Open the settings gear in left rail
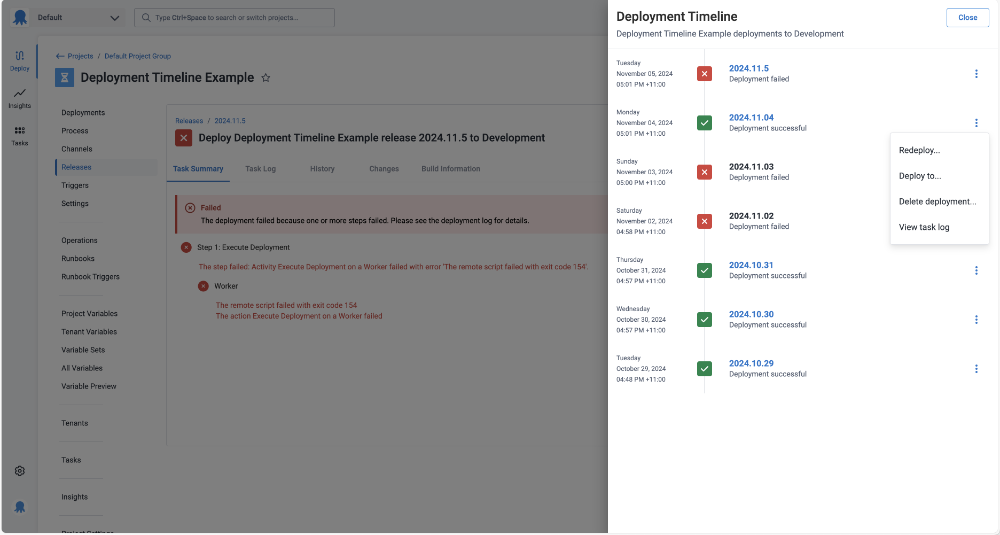 coord(20,471)
